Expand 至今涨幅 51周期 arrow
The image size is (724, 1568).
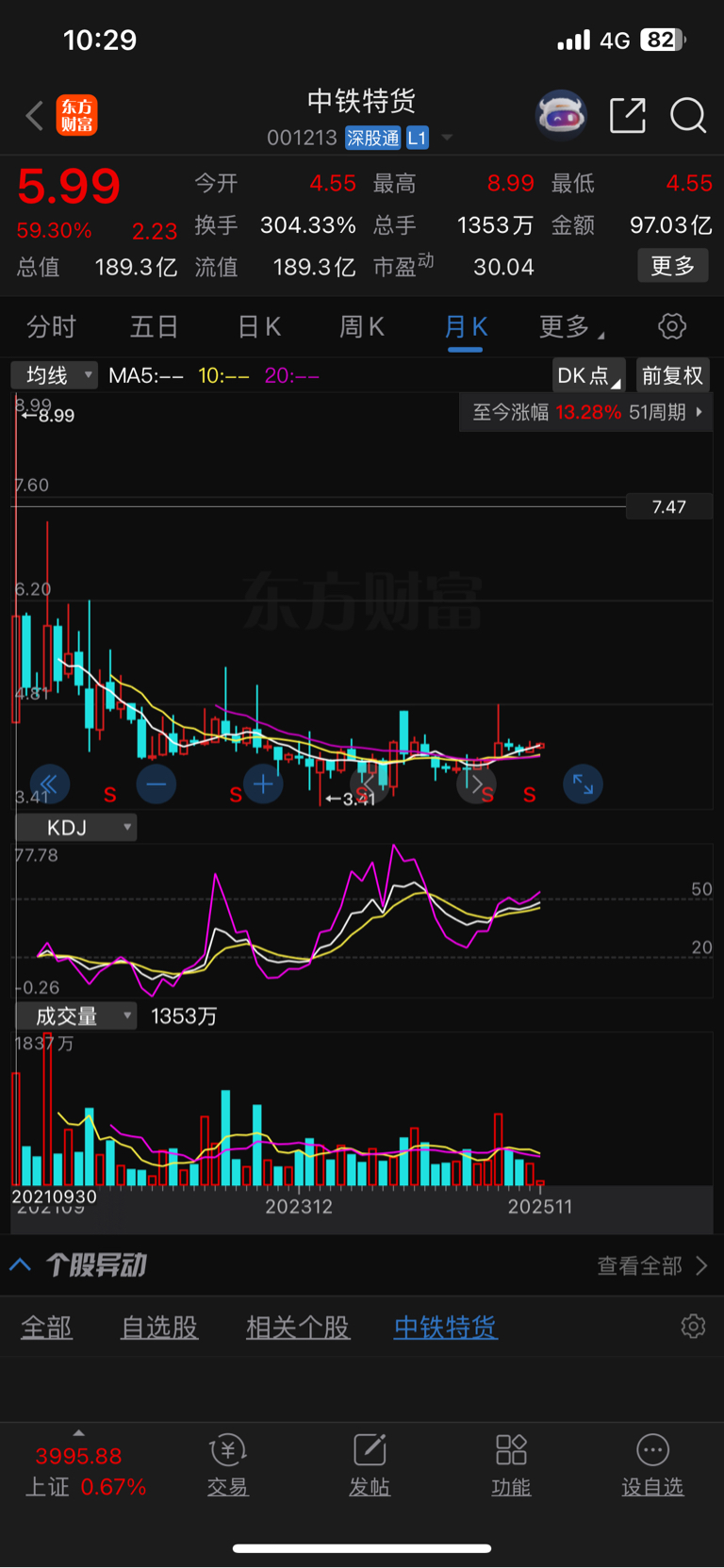click(x=699, y=412)
